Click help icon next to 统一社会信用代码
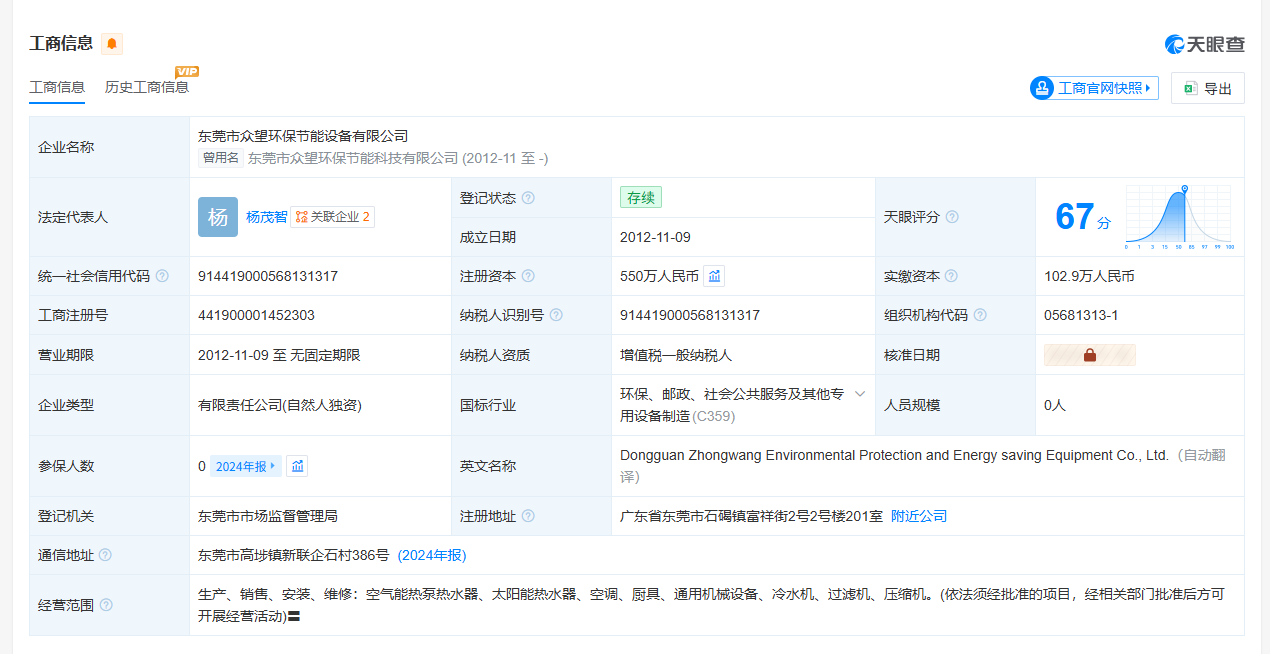This screenshot has width=1270, height=654. click(x=162, y=276)
